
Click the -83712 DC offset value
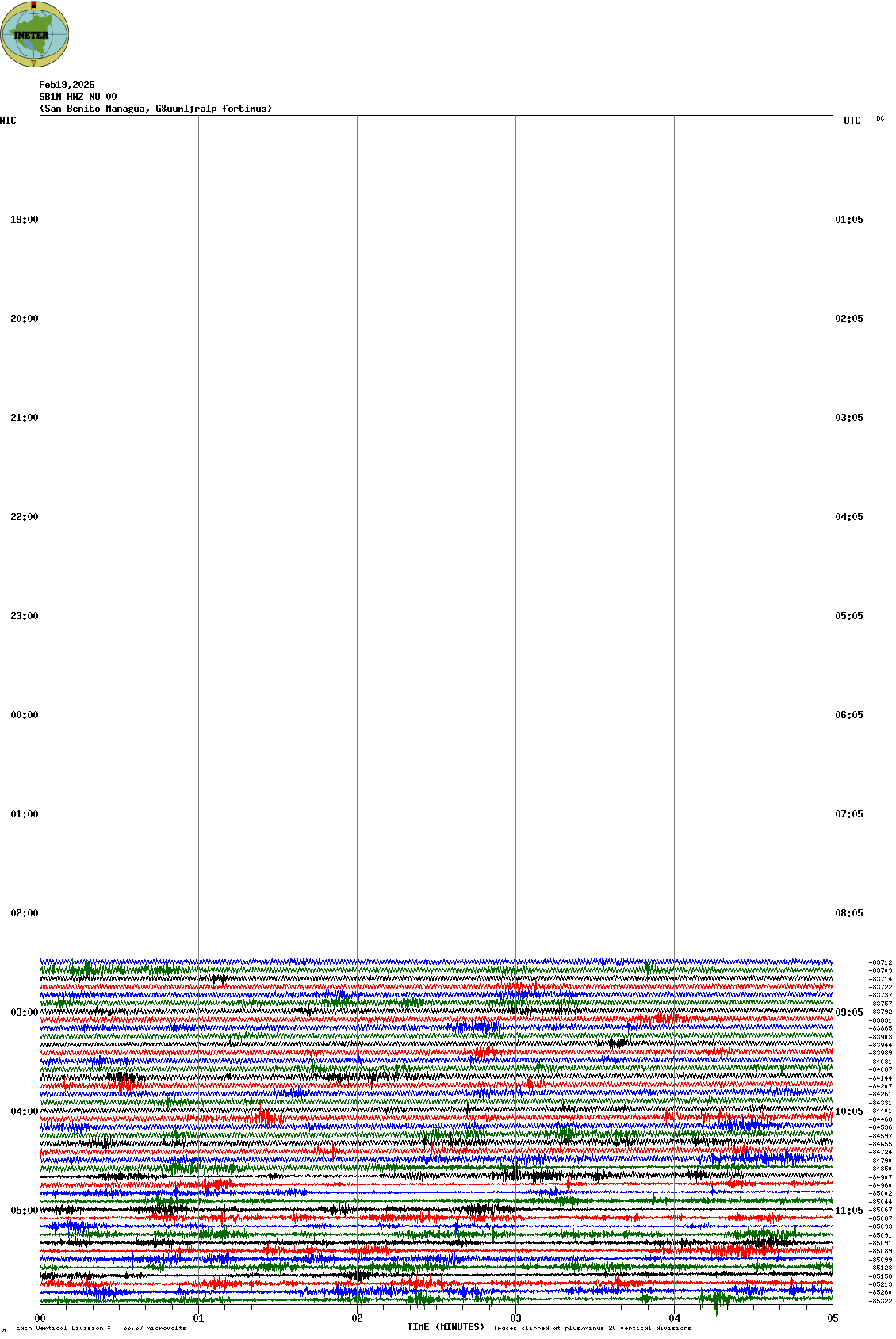880,962
